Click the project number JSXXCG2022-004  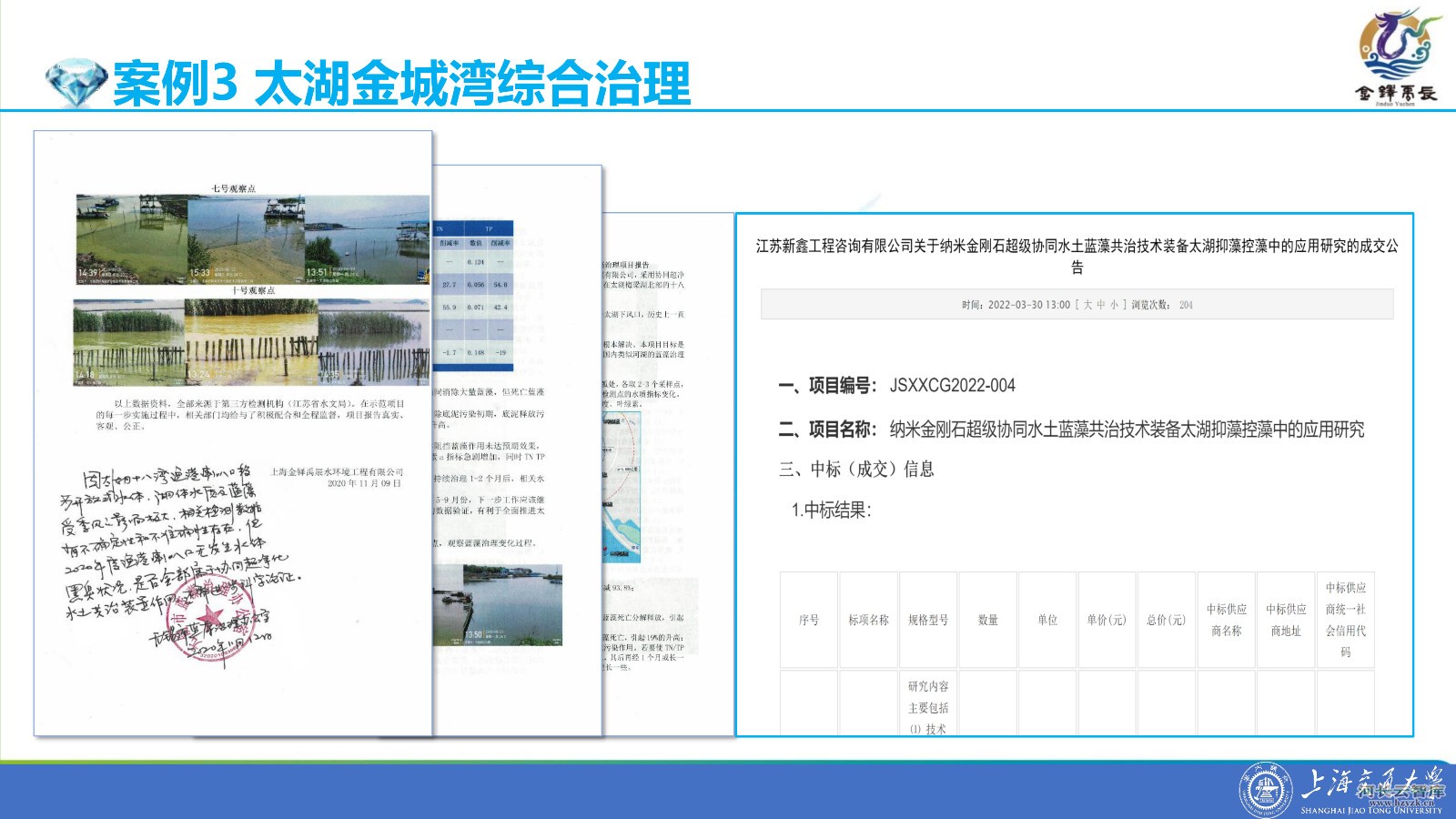tap(952, 385)
